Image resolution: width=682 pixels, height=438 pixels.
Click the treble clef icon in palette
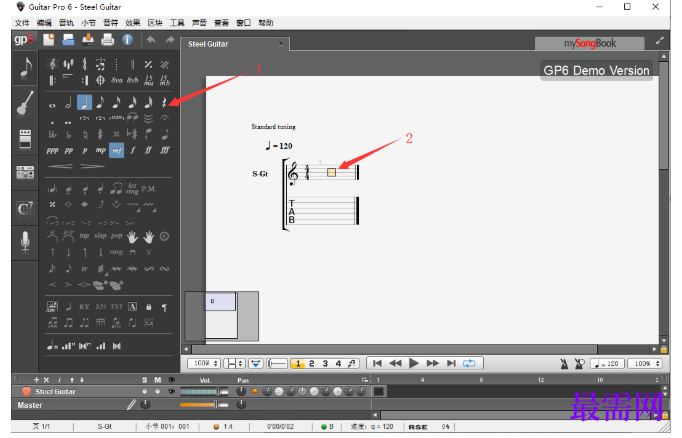(x=53, y=64)
